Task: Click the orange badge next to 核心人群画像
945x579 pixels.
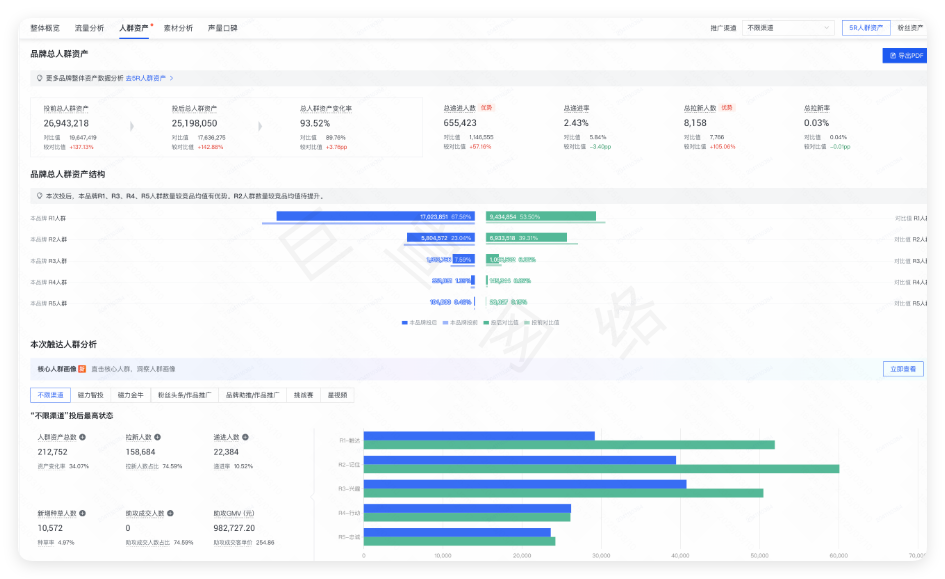Action: pyautogui.click(x=82, y=369)
